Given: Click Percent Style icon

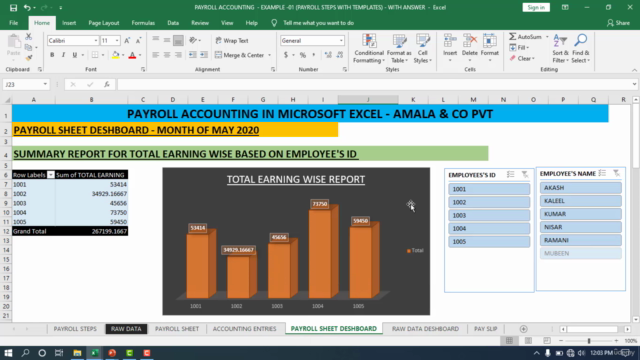Looking at the screenshot, I should tap(303, 55).
